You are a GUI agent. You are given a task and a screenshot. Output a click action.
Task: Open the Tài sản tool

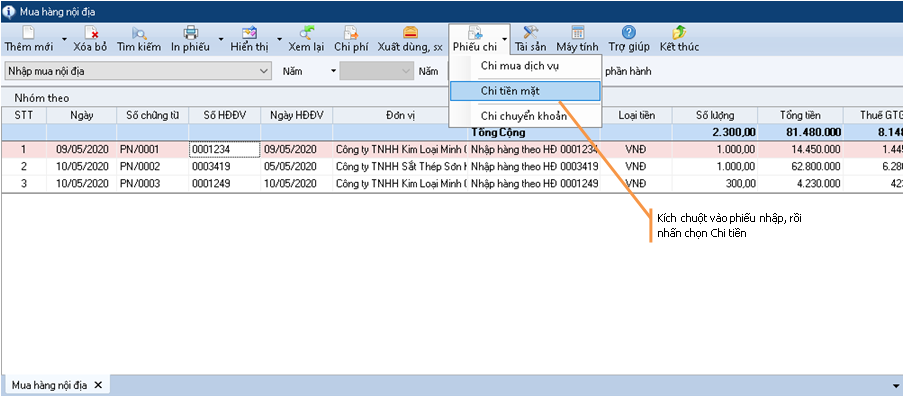coord(530,33)
